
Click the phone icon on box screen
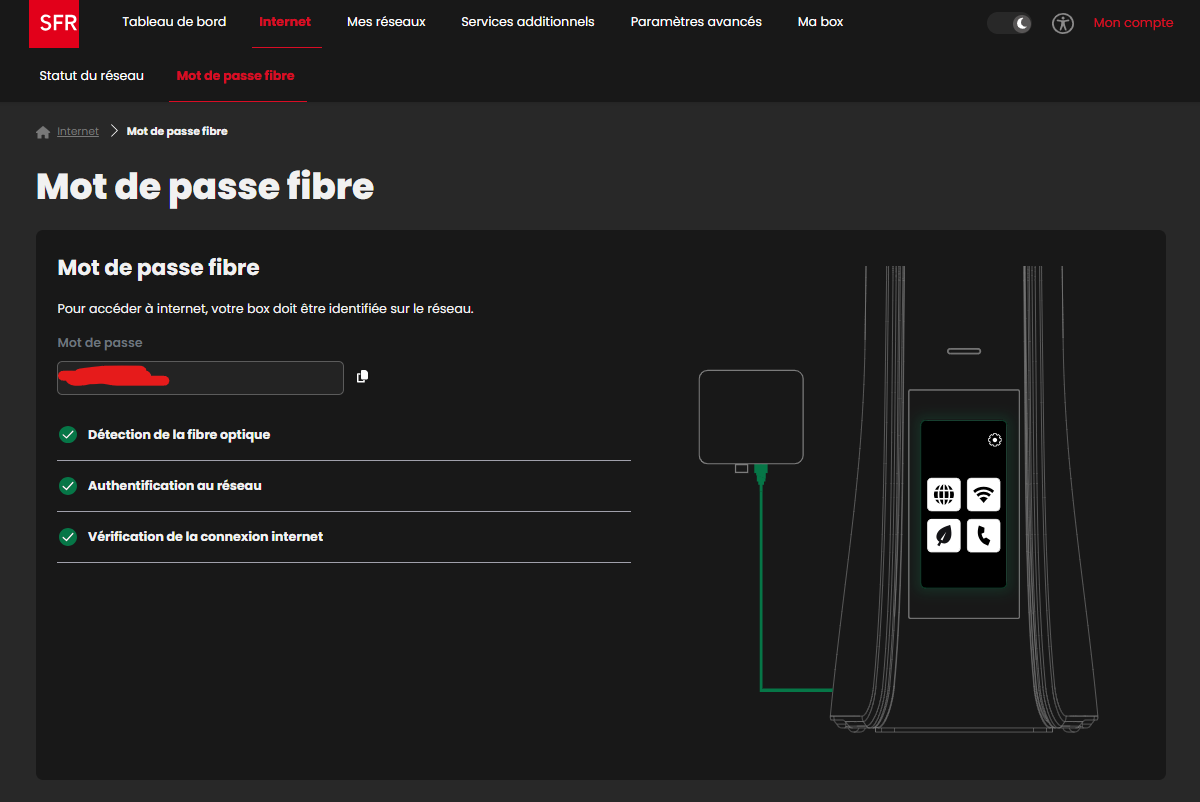coord(983,535)
